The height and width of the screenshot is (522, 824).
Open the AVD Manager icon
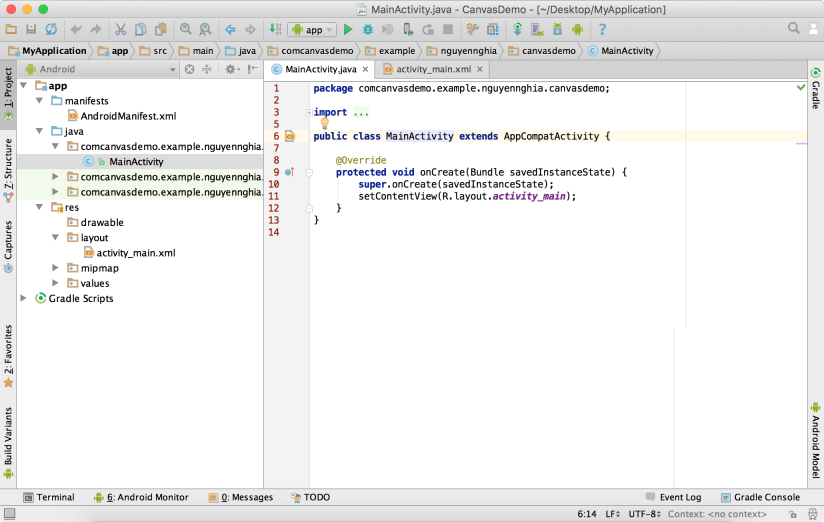[537, 29]
